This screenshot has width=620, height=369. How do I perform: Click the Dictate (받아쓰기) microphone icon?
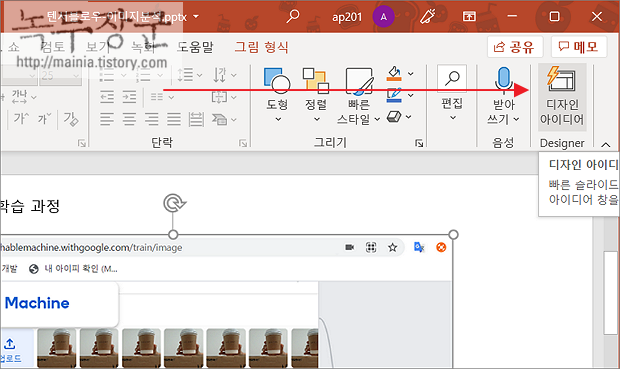click(x=503, y=78)
